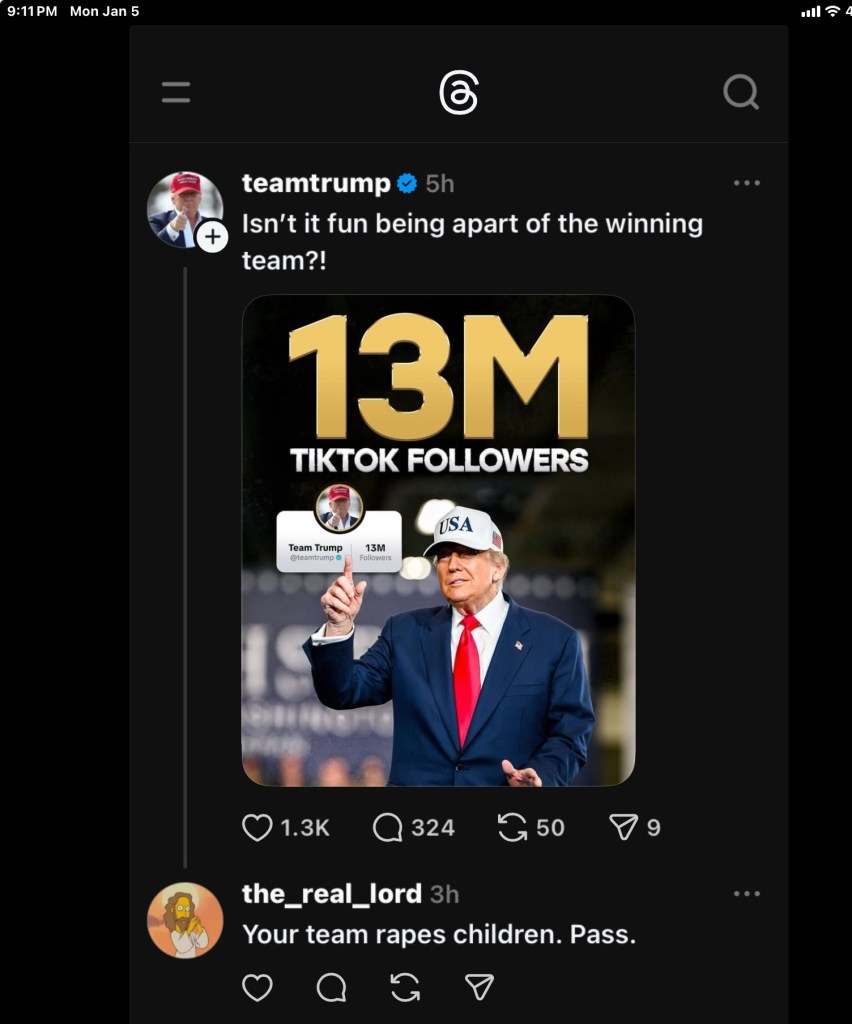Like the teamtrump post with heart

pyautogui.click(x=258, y=828)
